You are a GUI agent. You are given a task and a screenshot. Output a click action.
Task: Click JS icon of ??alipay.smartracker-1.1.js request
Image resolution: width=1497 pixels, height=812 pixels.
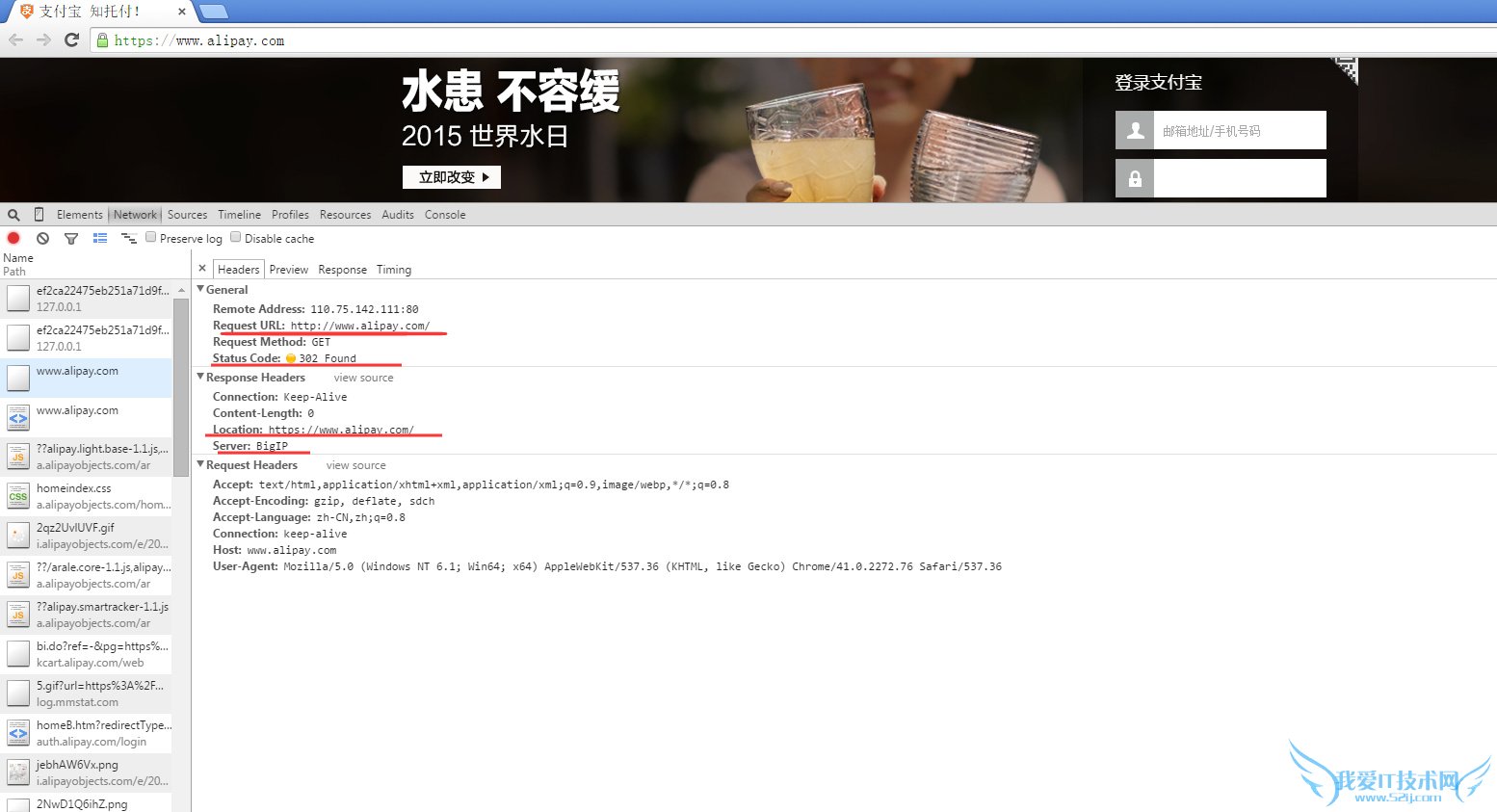click(18, 615)
